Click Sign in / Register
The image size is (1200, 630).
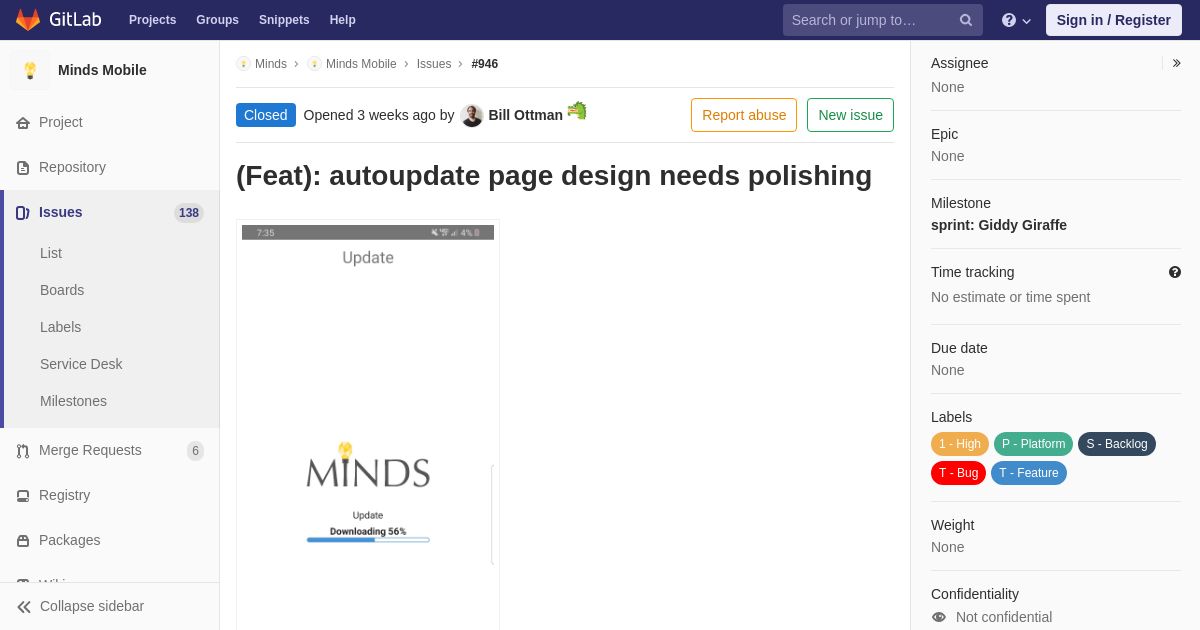tap(1113, 20)
